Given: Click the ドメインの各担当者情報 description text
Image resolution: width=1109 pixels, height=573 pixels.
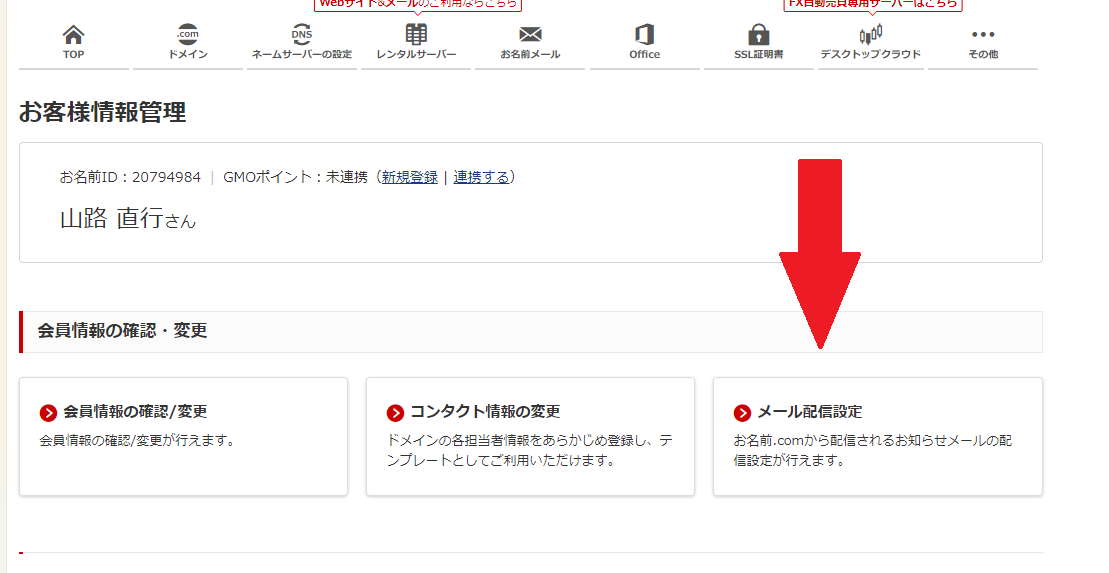Looking at the screenshot, I should [x=530, y=451].
